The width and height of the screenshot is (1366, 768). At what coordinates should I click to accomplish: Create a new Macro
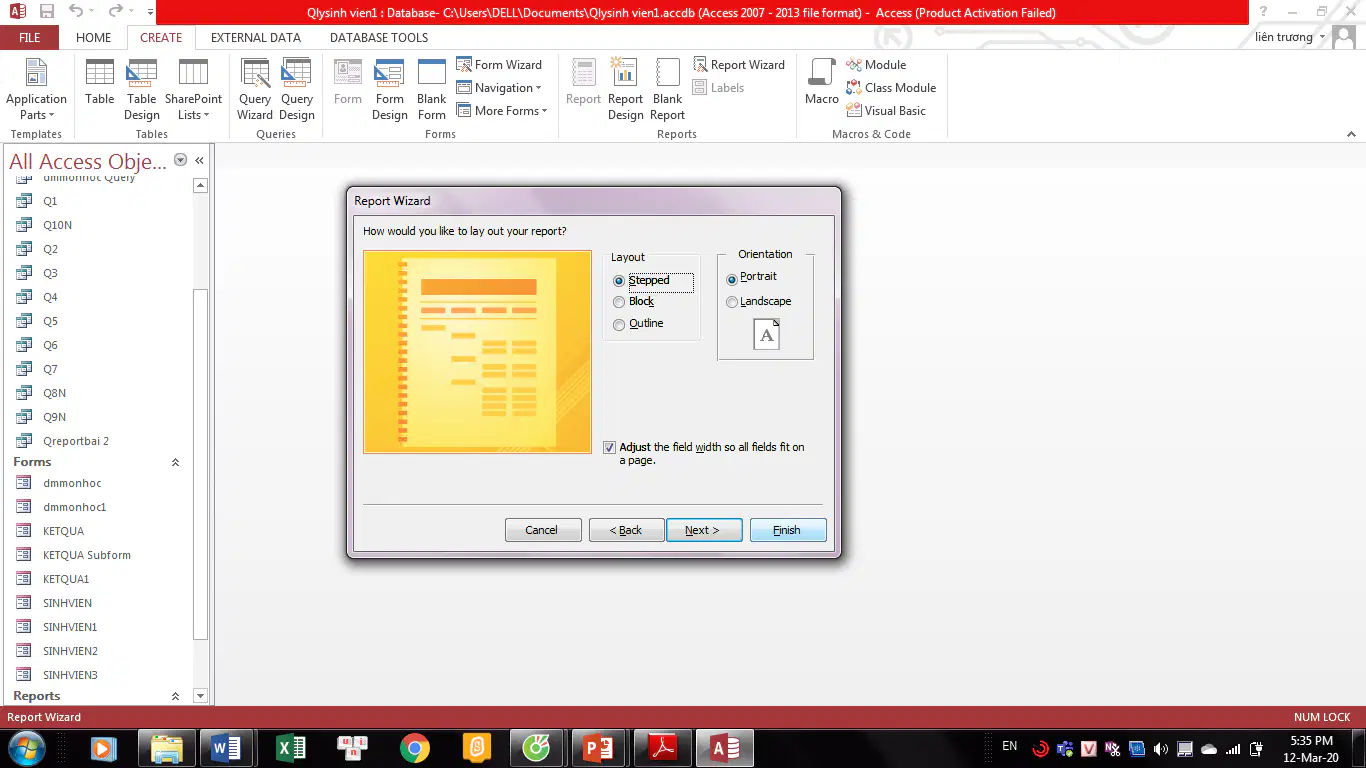tap(822, 82)
